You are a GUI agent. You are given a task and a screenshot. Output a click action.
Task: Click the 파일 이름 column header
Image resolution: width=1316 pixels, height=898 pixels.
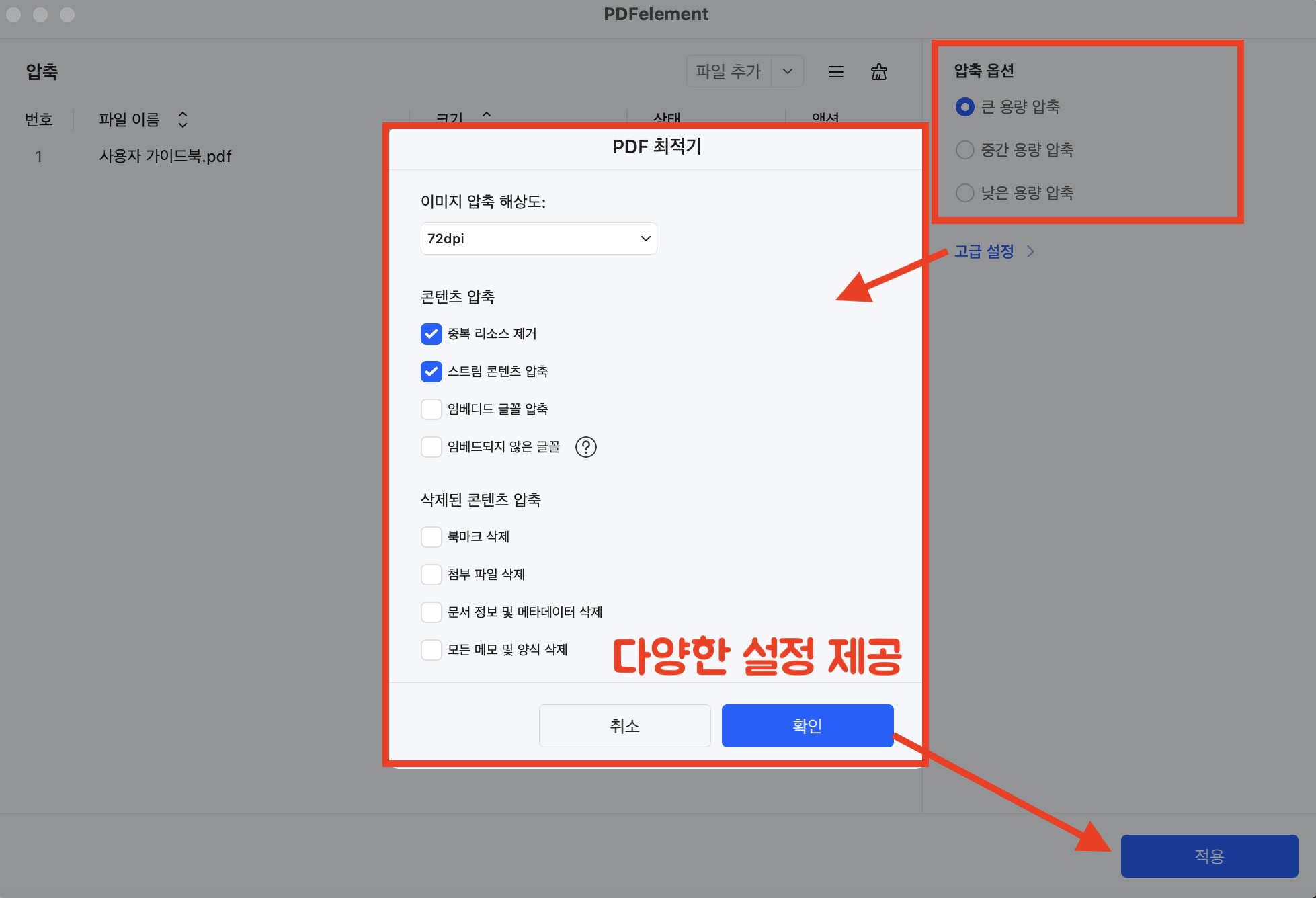tap(129, 120)
